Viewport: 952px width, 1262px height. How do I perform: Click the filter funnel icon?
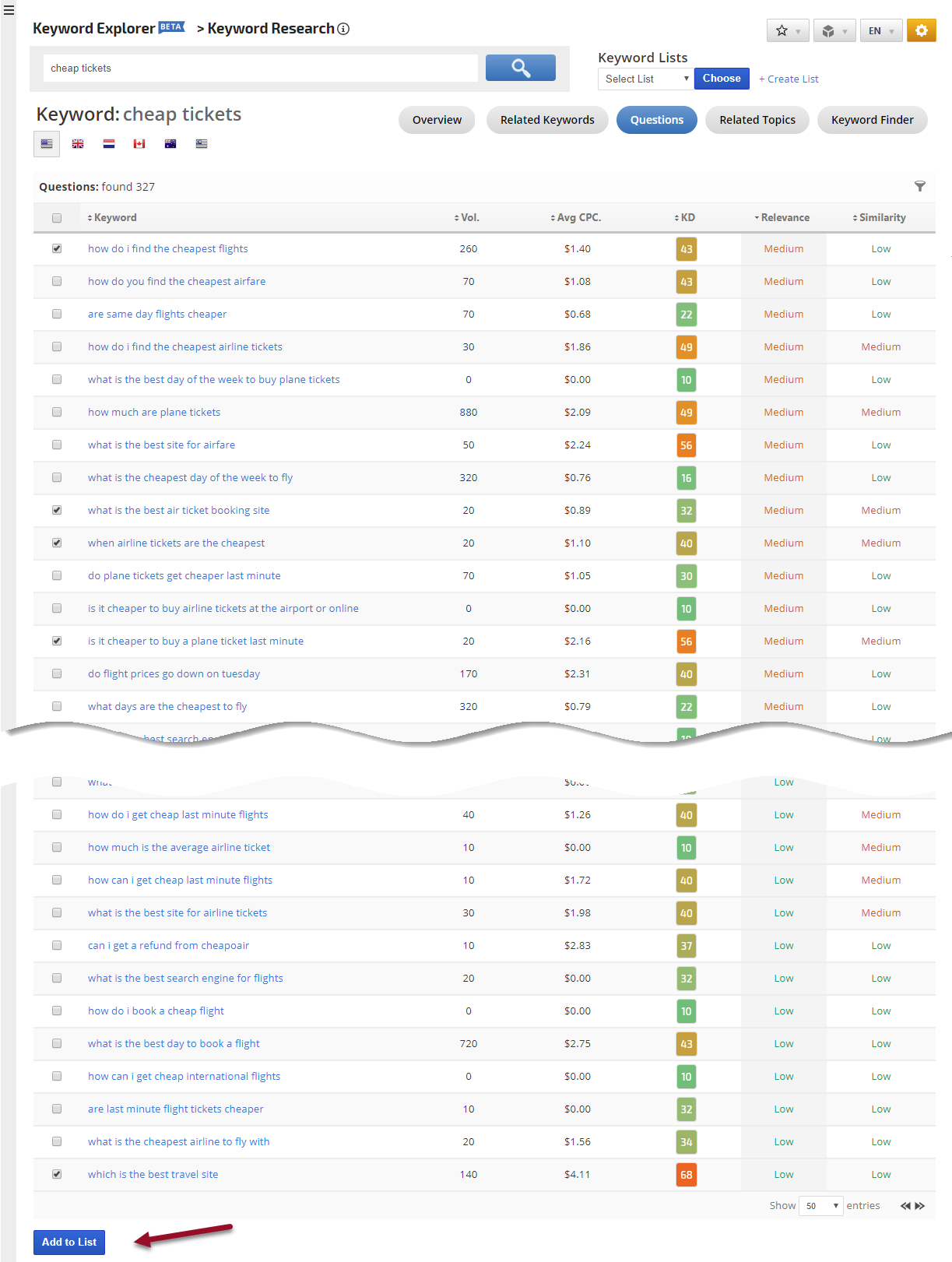pyautogui.click(x=919, y=186)
